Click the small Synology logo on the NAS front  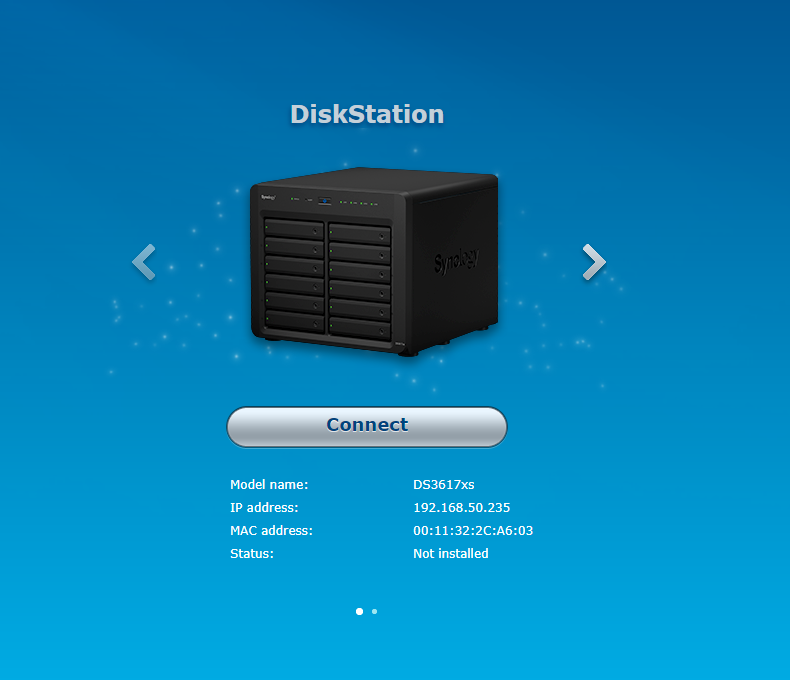pos(269,198)
